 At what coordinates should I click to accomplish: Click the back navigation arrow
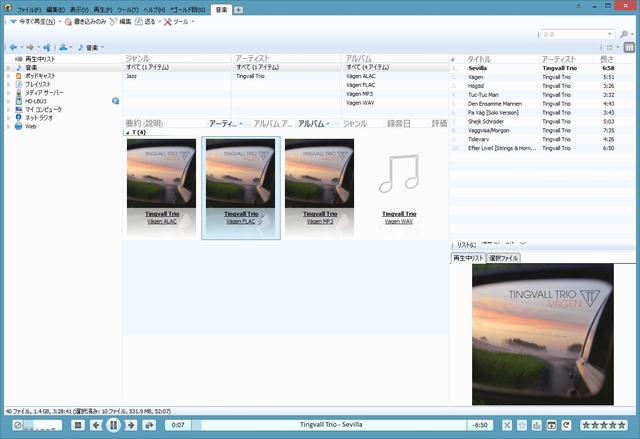click(x=12, y=46)
